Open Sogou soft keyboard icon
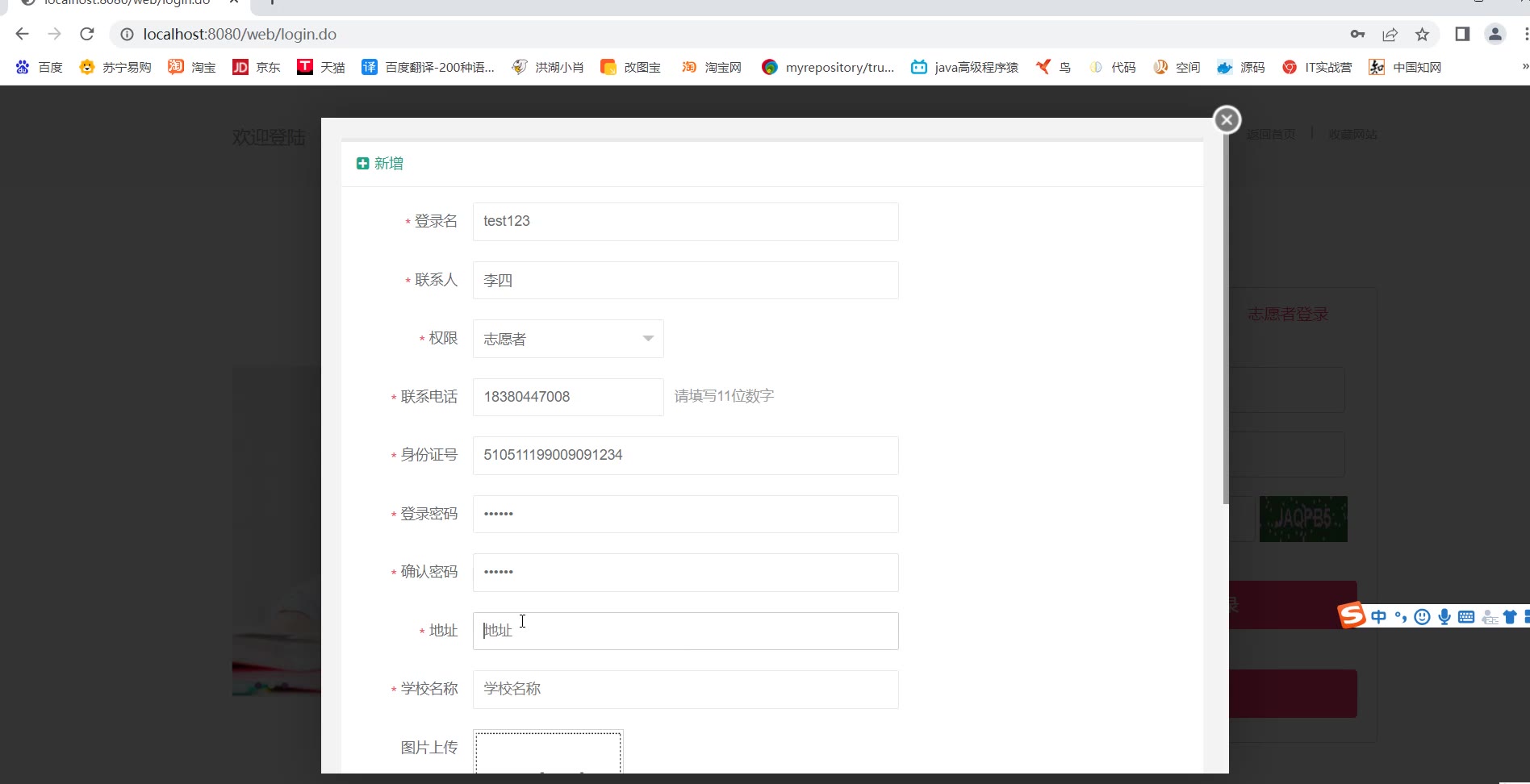 (1466, 617)
